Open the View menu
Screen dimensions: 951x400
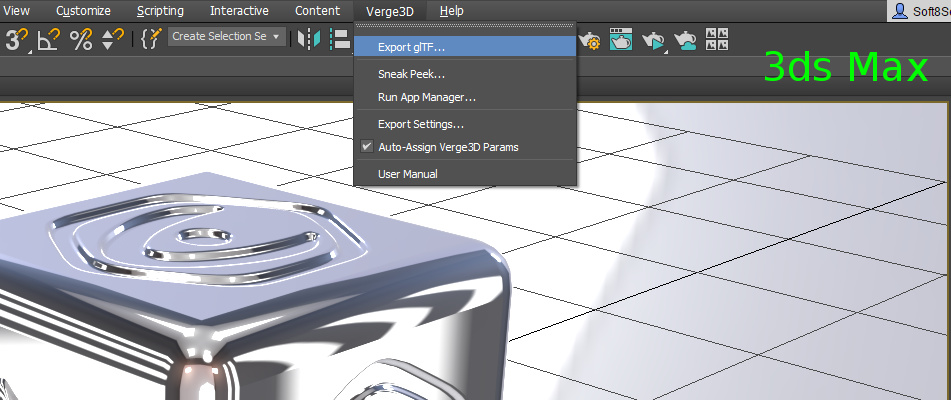16,10
